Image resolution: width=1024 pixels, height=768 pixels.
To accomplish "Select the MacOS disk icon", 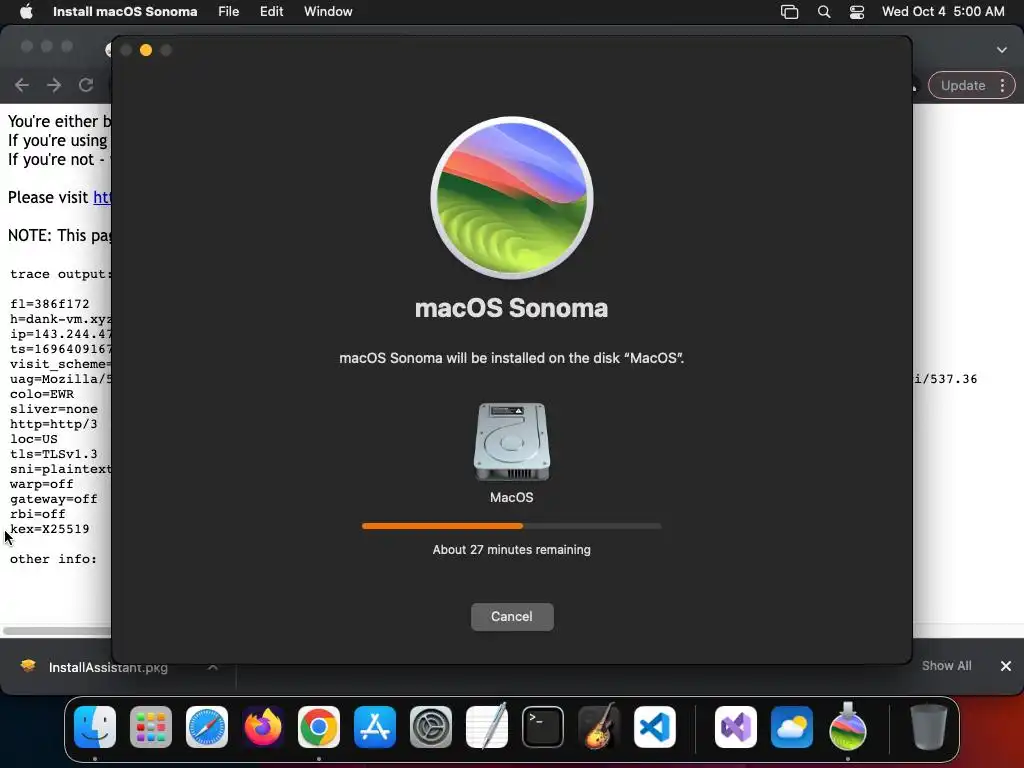I will click(511, 442).
